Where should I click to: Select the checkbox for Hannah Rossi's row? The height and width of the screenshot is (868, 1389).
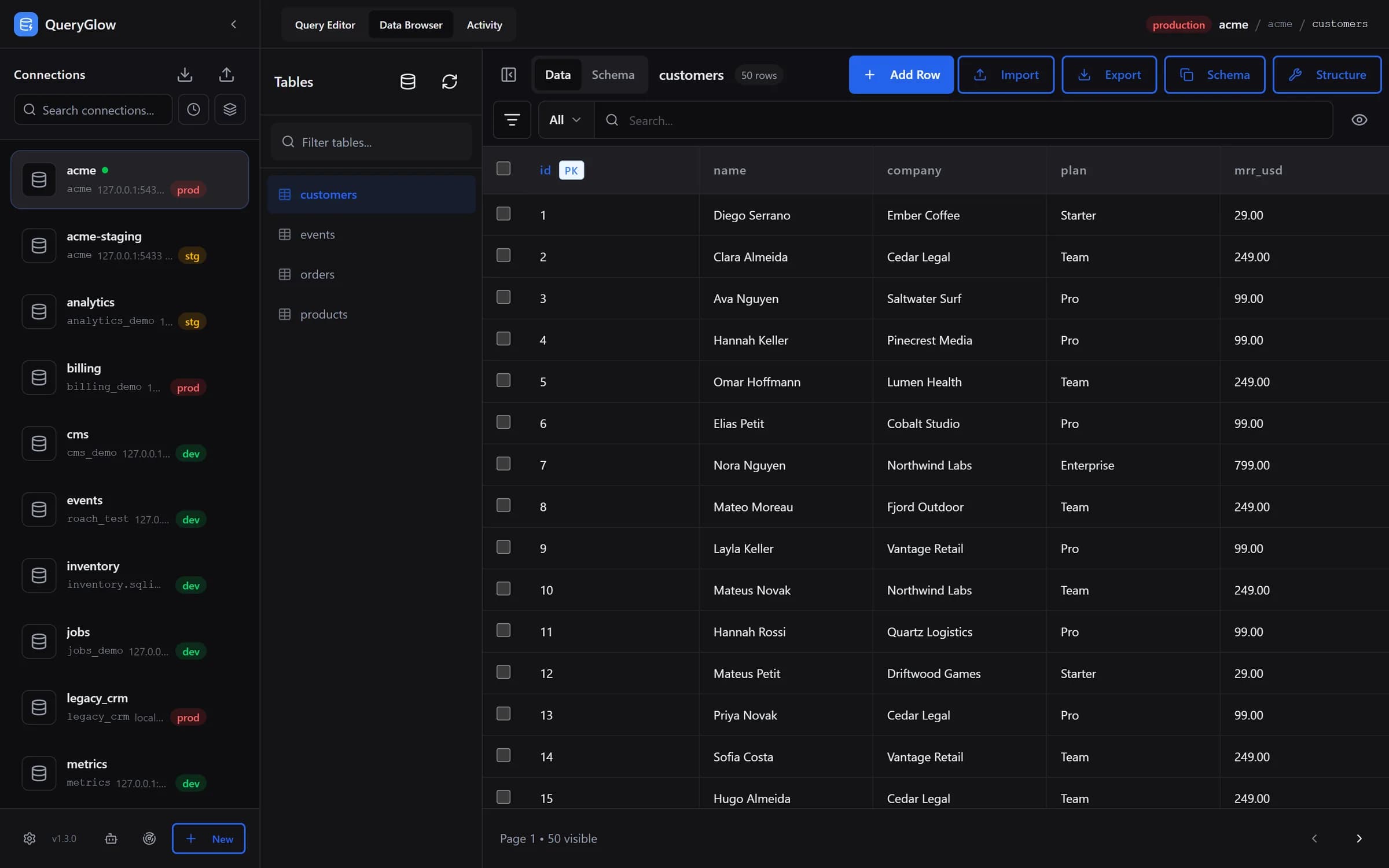click(504, 630)
